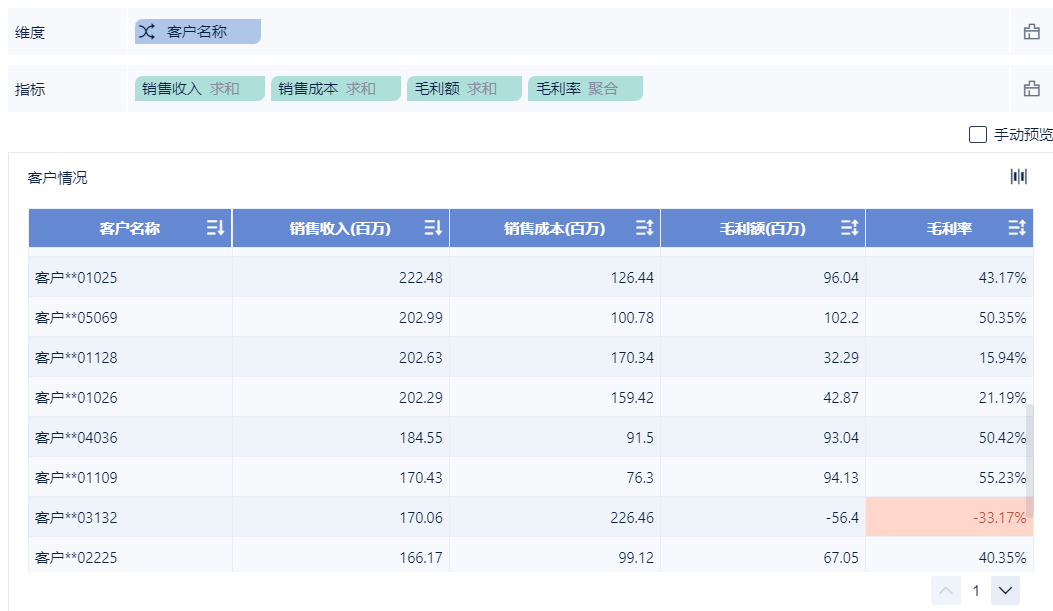Go to the next page with the down chevron
The width and height of the screenshot is (1053, 611).
coord(1006,591)
